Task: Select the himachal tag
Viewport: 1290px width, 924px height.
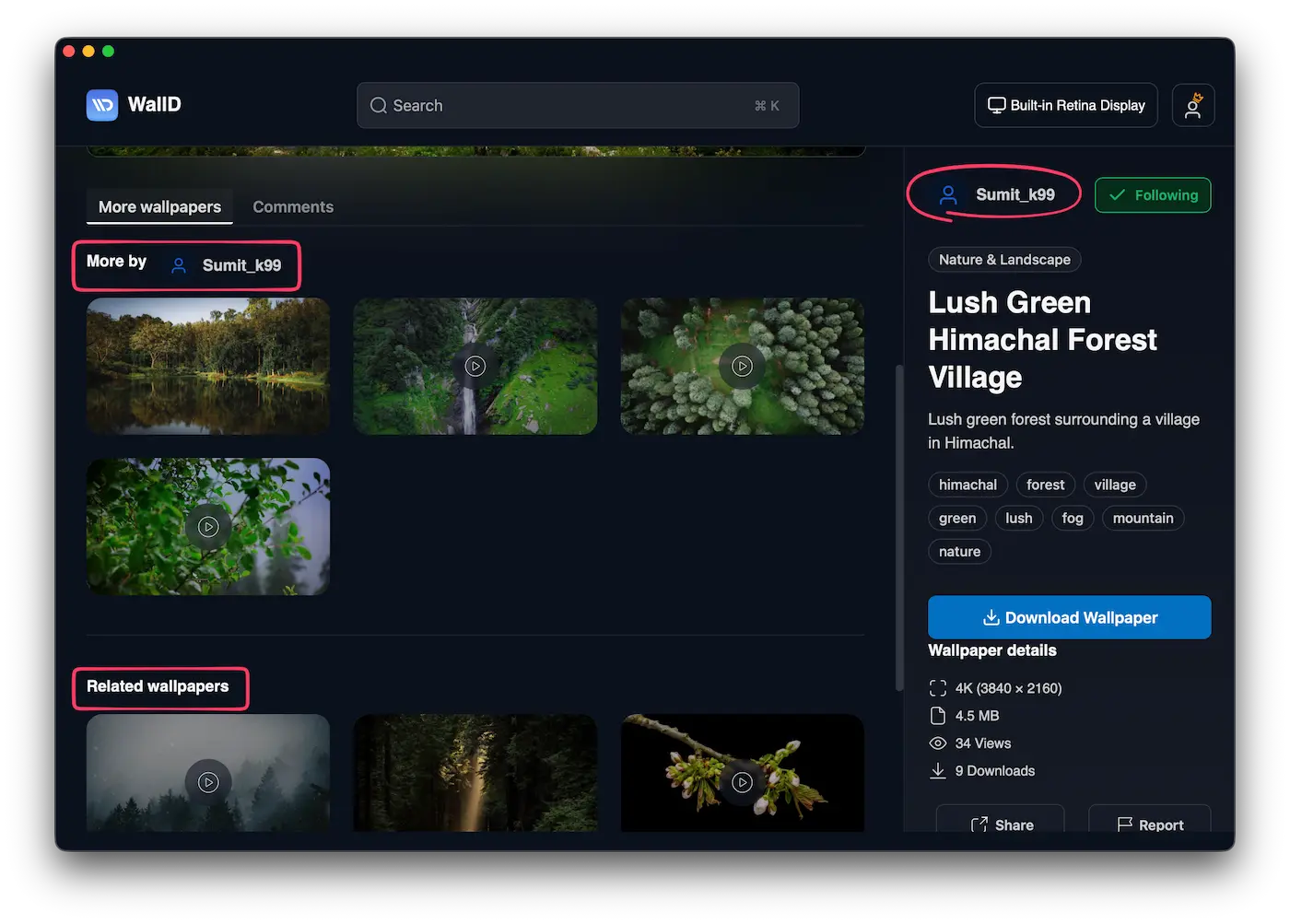Action: point(967,485)
